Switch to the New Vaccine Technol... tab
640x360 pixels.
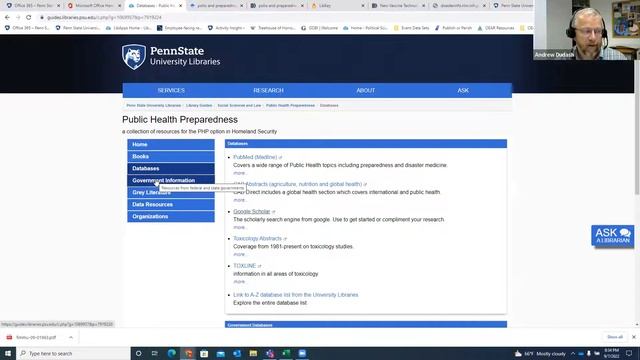(x=398, y=6)
